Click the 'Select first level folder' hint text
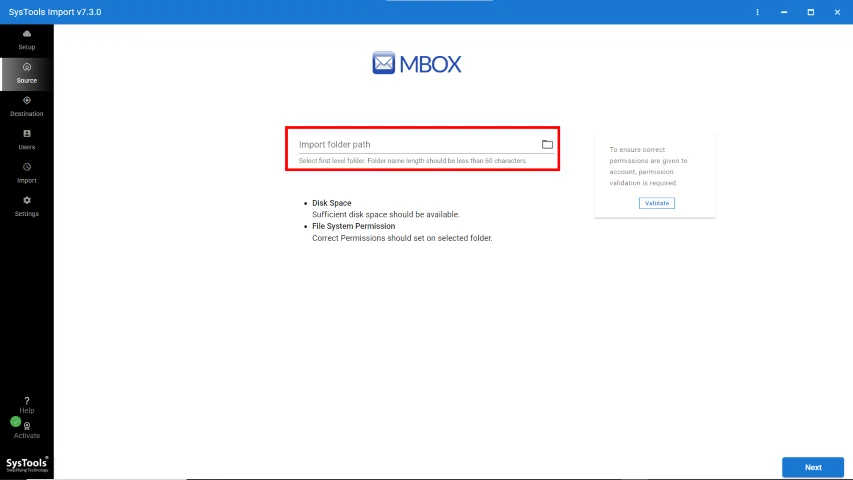 tap(413, 161)
